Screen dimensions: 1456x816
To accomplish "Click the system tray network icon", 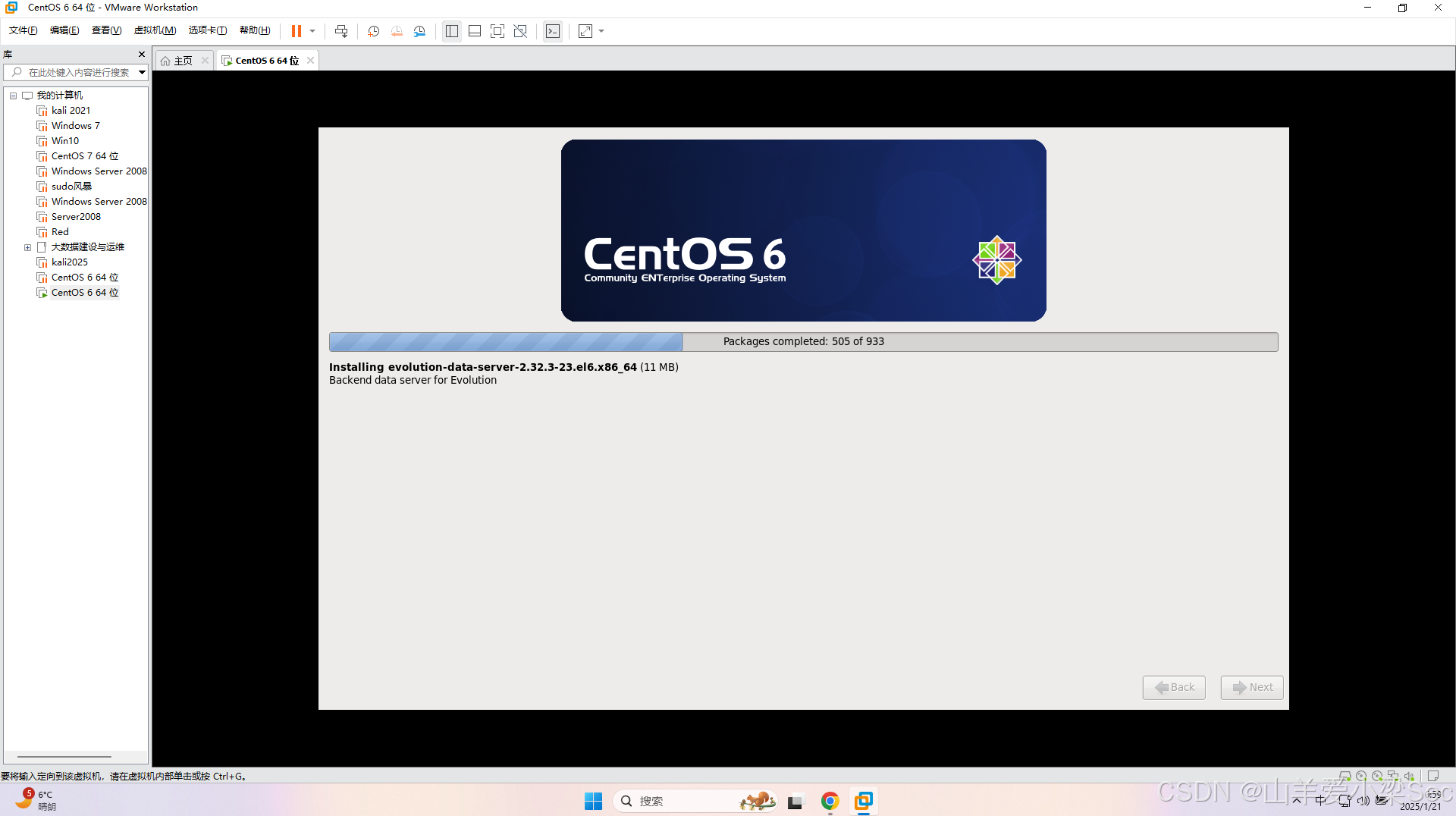I will point(1345,801).
